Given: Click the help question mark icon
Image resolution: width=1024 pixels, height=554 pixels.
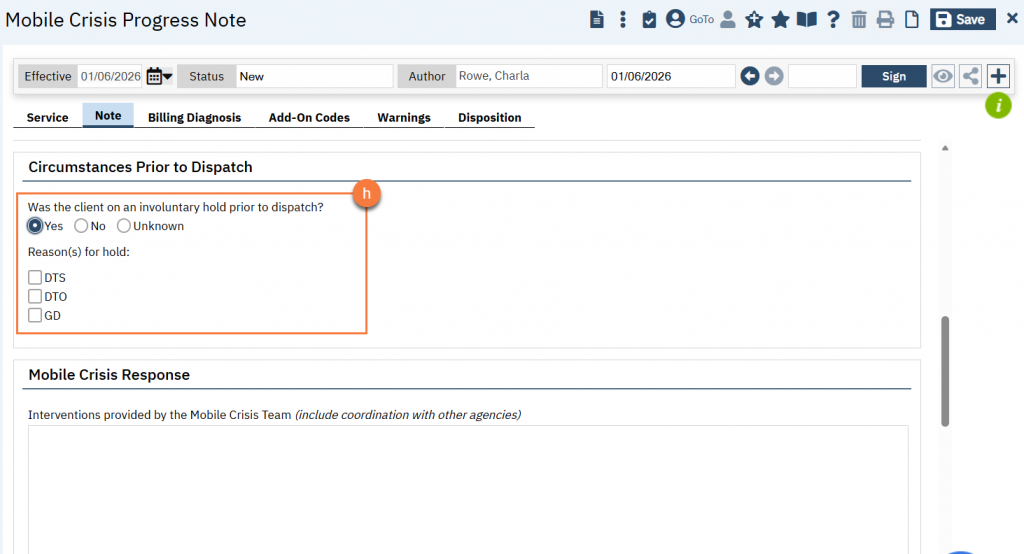Looking at the screenshot, I should coord(833,19).
